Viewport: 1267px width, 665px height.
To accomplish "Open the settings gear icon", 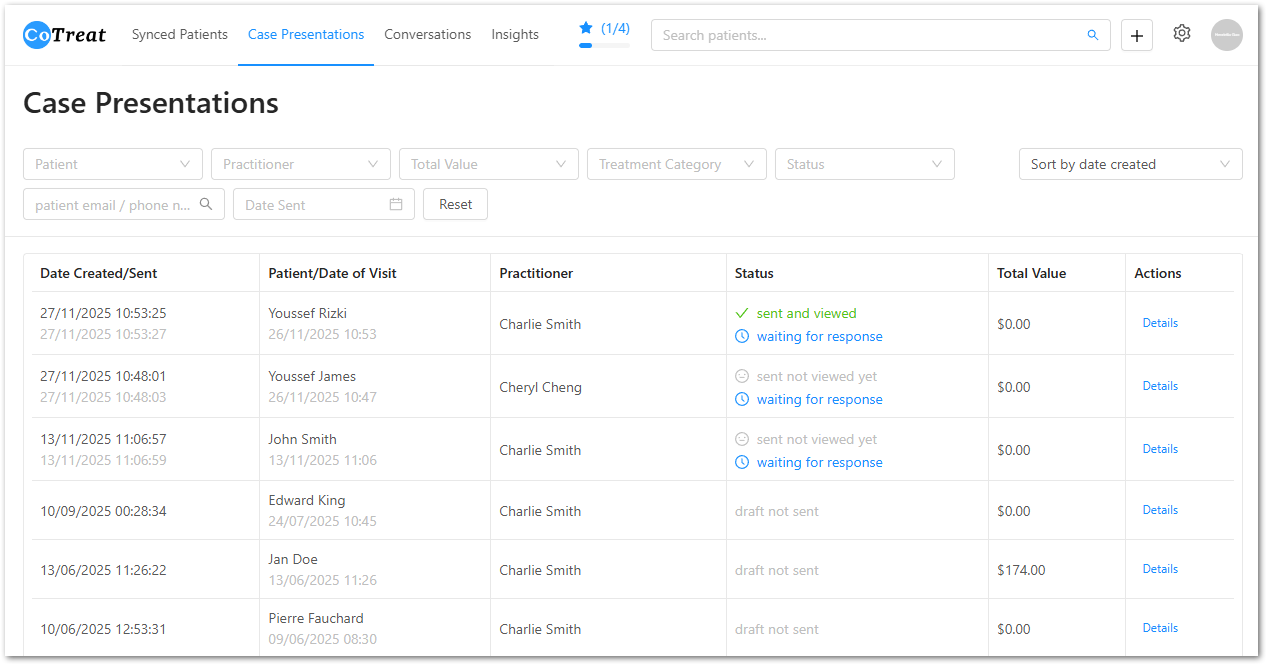I will pos(1181,34).
